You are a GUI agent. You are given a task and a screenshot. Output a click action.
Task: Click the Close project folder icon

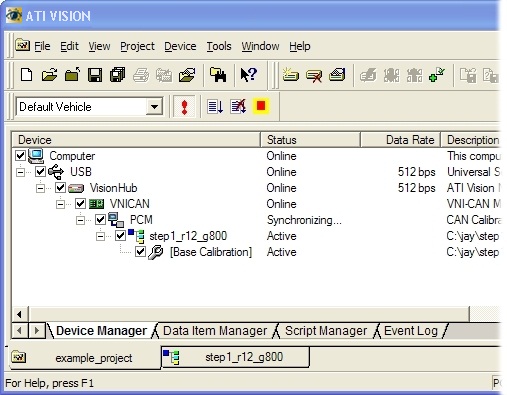click(72, 75)
